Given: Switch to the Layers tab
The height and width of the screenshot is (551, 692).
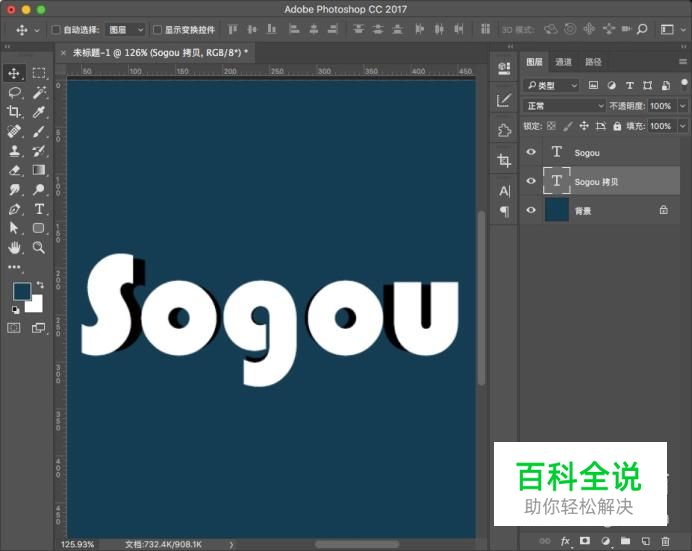Looking at the screenshot, I should 534,62.
